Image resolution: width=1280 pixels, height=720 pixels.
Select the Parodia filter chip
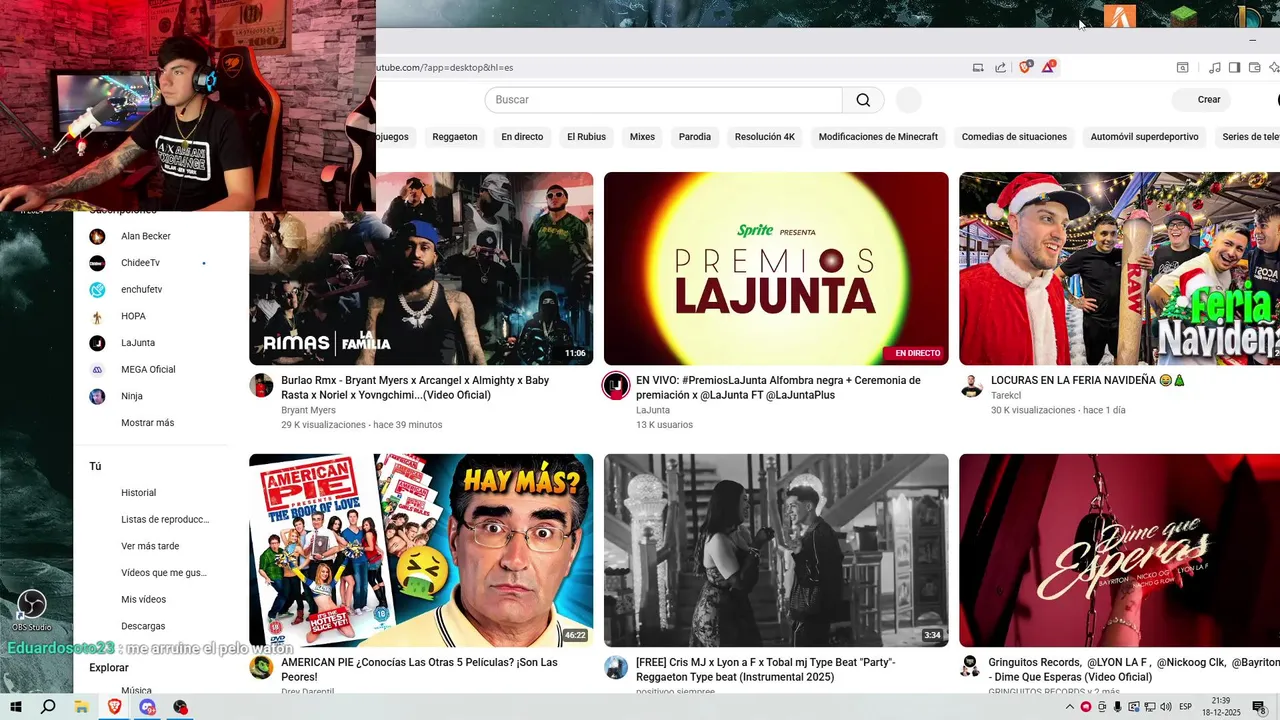695,137
